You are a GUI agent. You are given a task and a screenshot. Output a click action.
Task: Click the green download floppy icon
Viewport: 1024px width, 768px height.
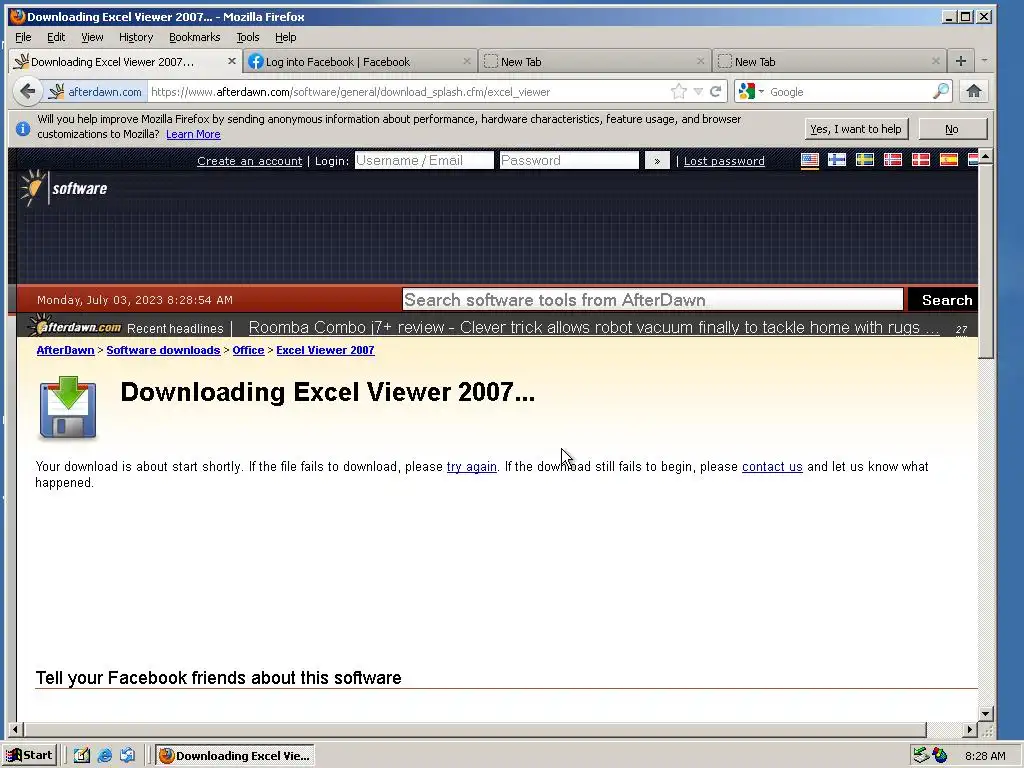(x=68, y=408)
